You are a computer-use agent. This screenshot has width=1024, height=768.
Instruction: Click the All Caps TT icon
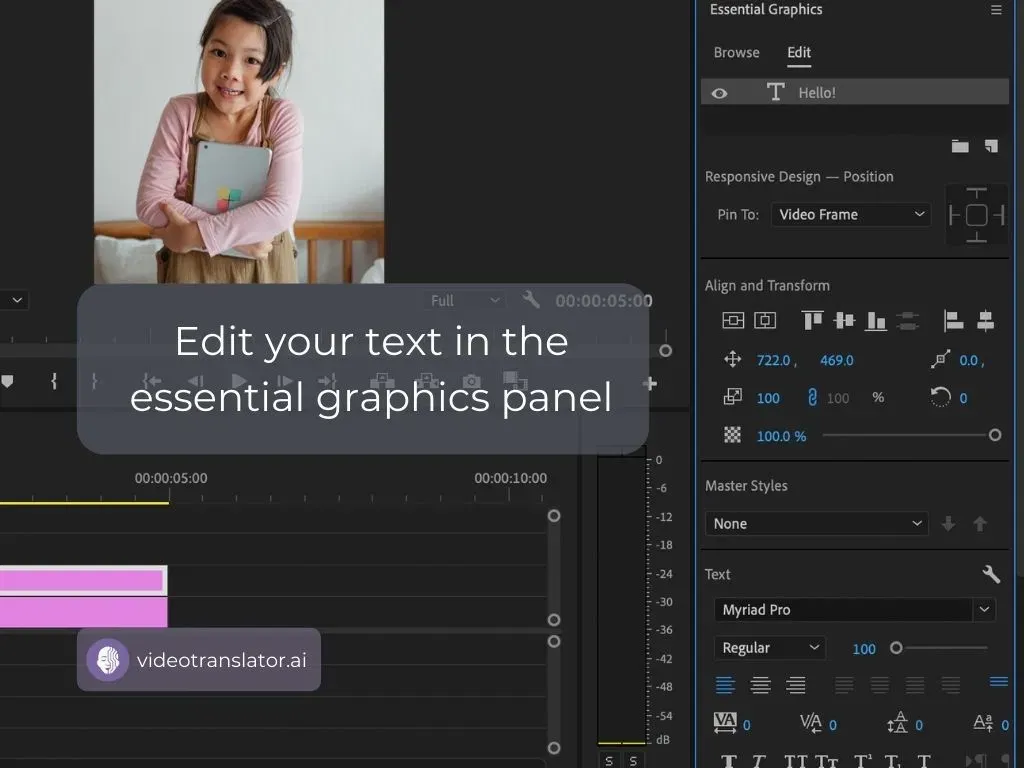[x=795, y=761]
